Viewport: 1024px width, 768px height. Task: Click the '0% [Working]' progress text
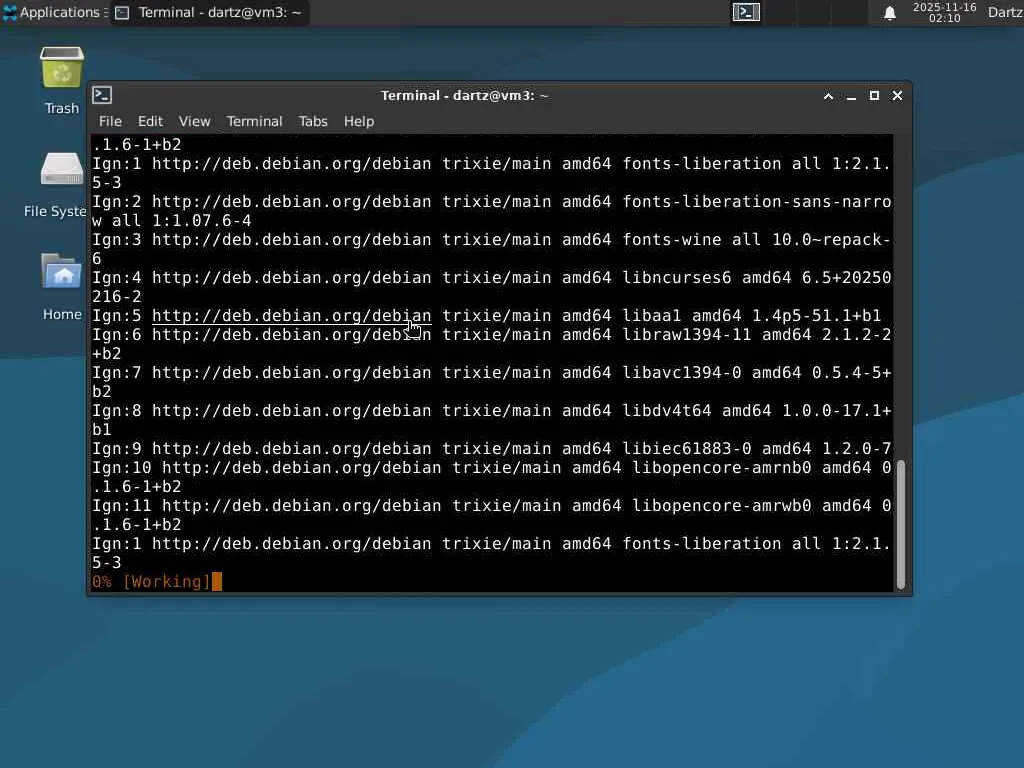[152, 581]
